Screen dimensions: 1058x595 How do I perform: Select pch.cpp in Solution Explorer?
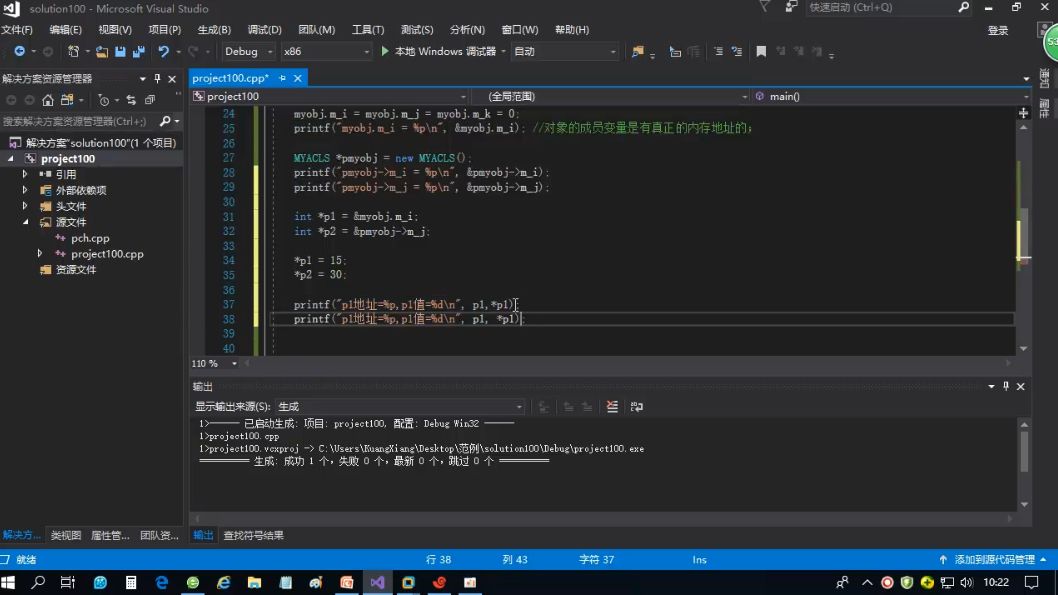coord(90,238)
